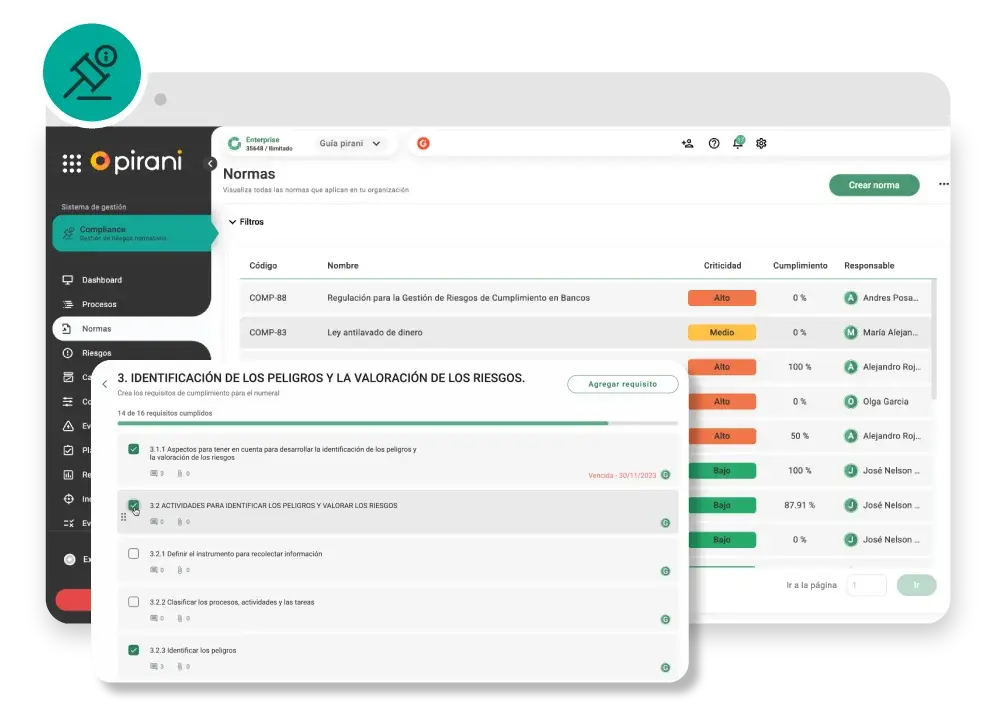Click back arrow beside requirement title

105,384
